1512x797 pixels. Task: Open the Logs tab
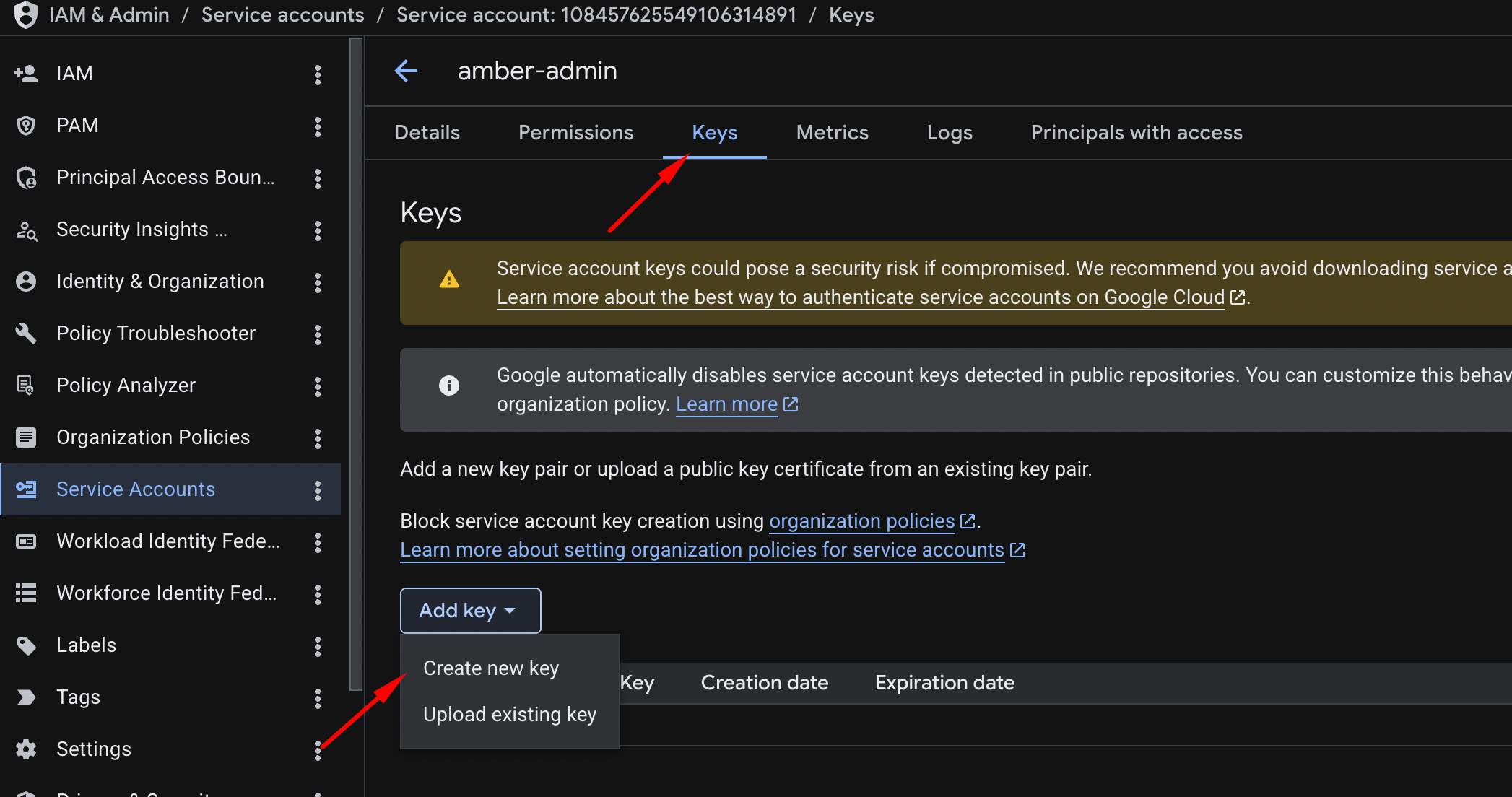[950, 133]
